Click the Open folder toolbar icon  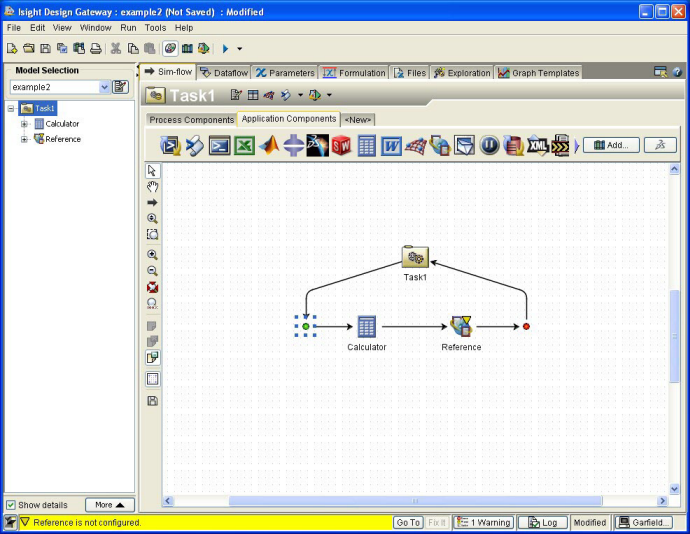point(29,48)
